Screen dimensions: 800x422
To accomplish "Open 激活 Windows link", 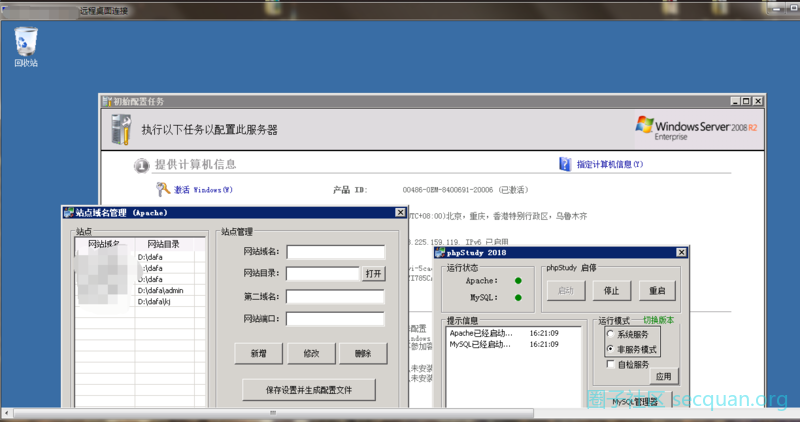I will click(203, 190).
